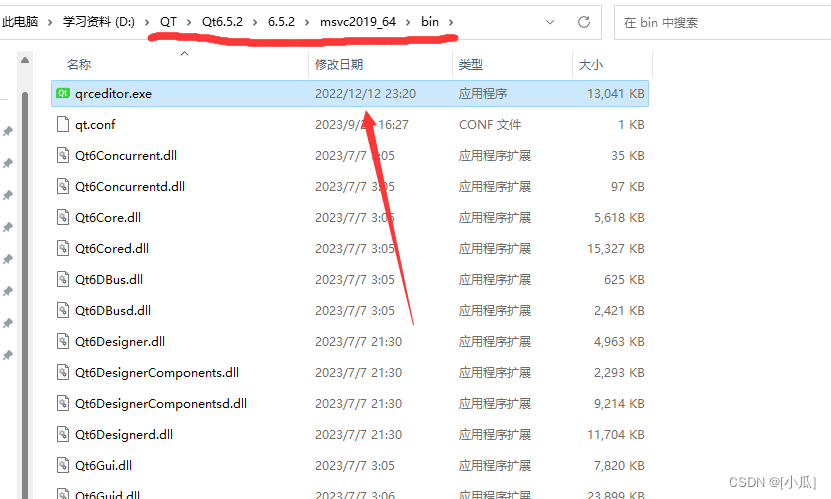Click the 625 KB size of Qt6DBus.dll
The image size is (831, 499).
(624, 279)
